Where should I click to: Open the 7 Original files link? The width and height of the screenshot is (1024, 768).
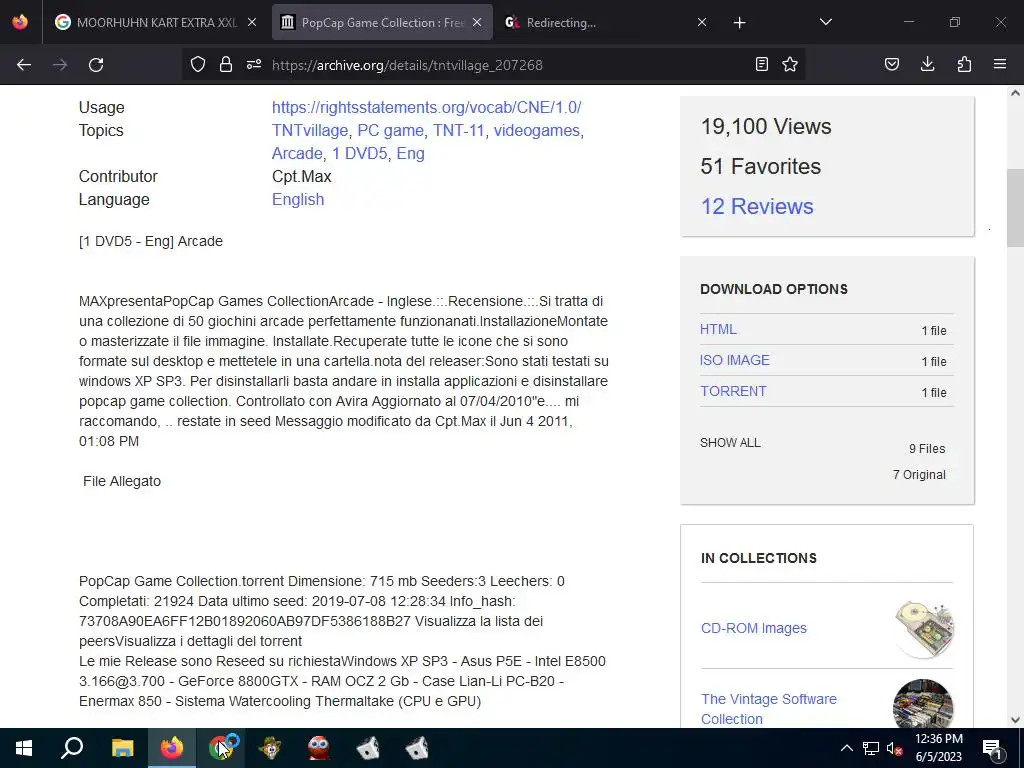(919, 475)
